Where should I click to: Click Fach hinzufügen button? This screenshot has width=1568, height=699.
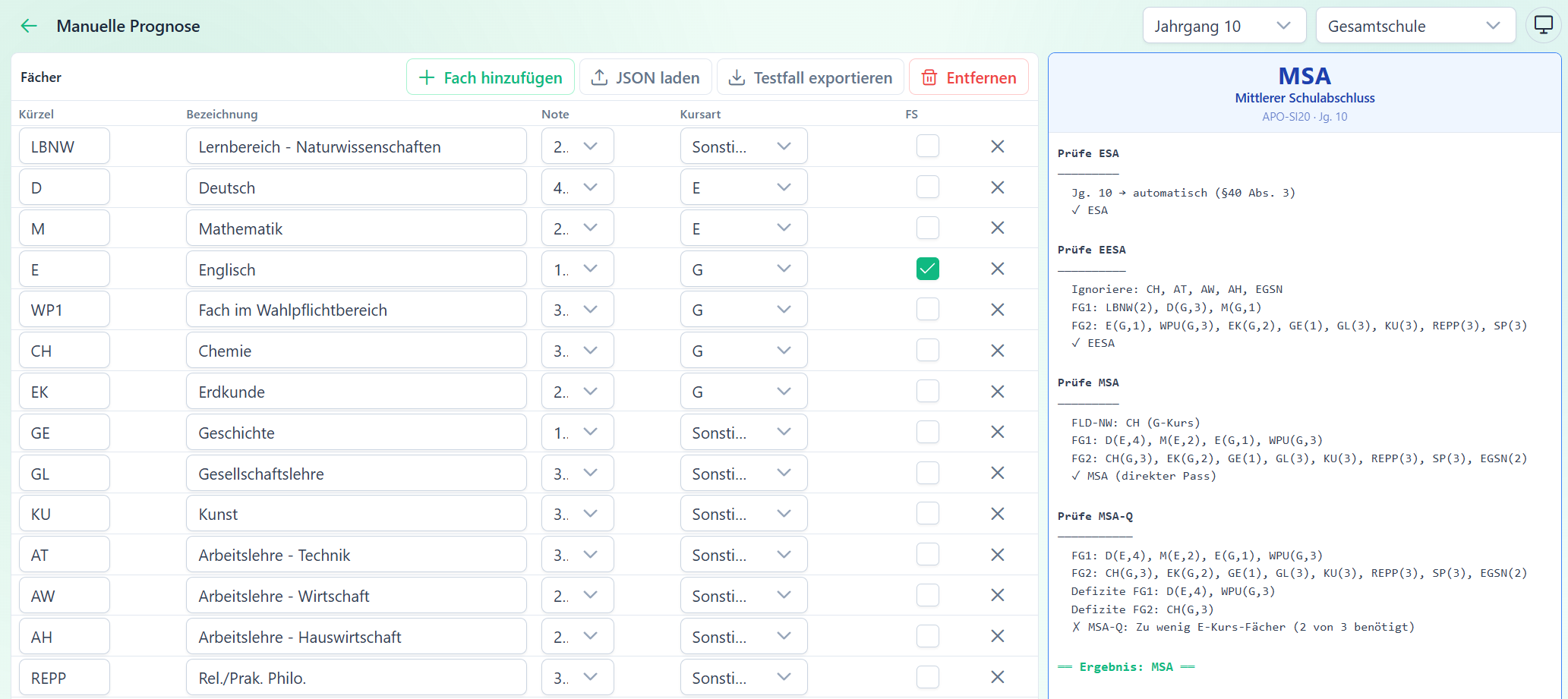coord(491,77)
